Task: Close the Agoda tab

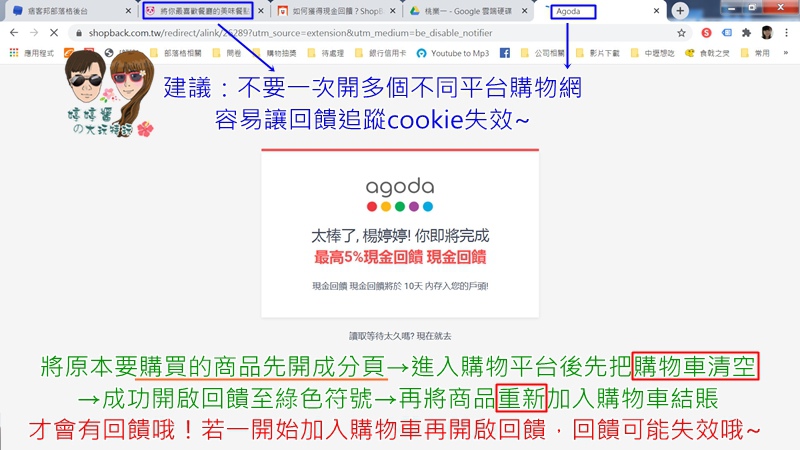Action: click(656, 11)
